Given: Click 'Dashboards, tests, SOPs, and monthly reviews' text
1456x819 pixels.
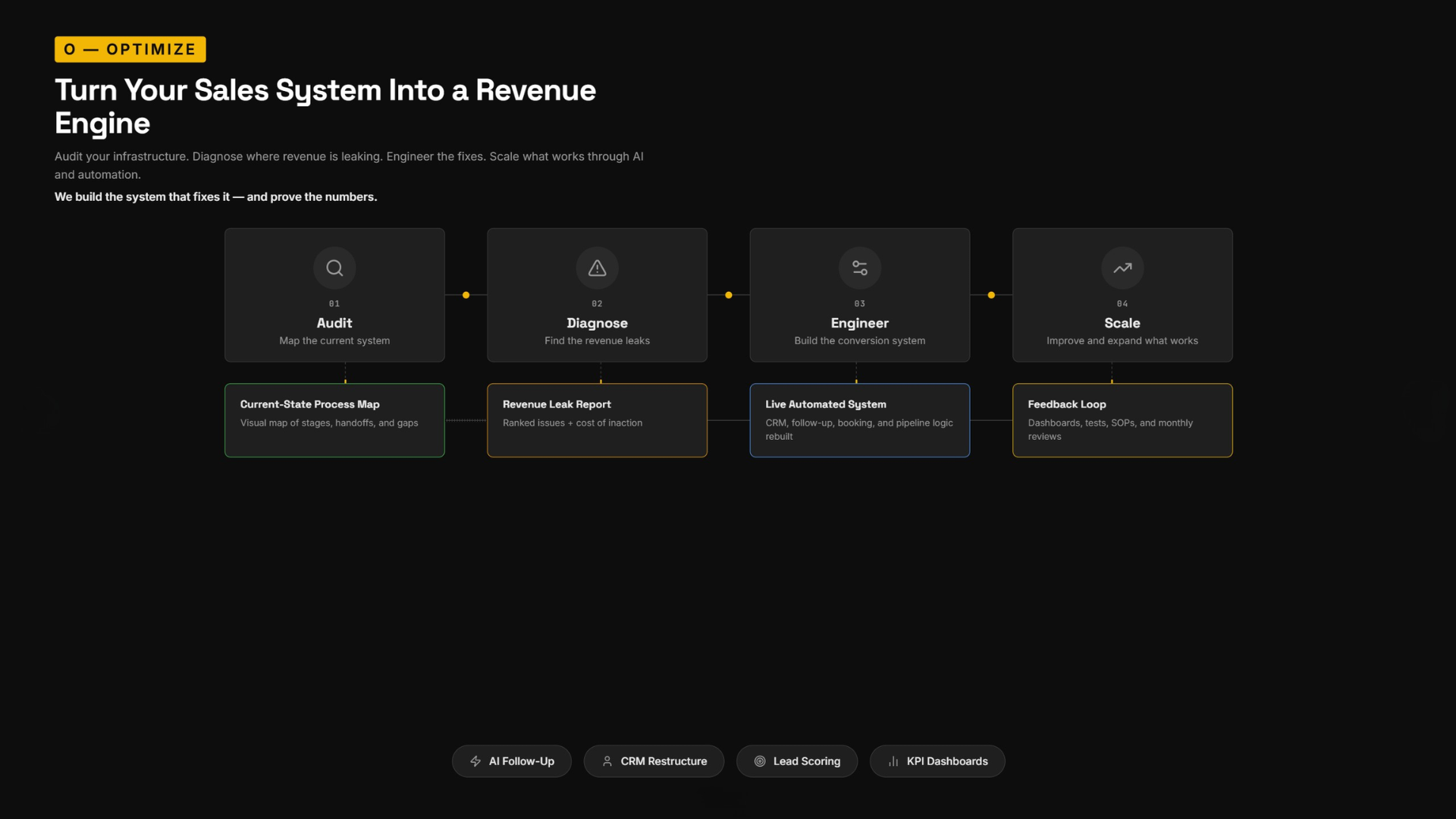Looking at the screenshot, I should [x=1110, y=430].
